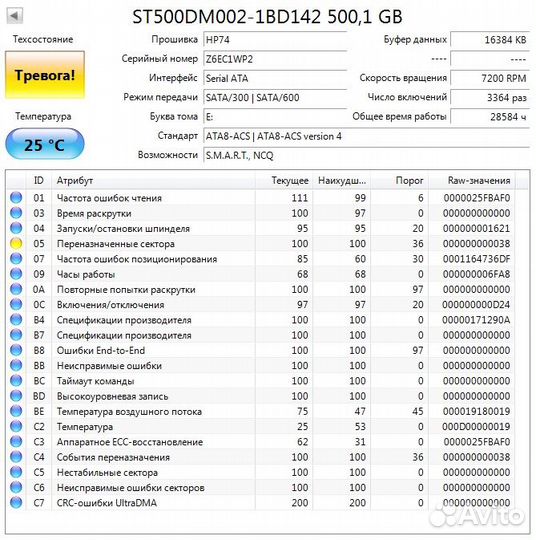The height and width of the screenshot is (540, 536).
Task: Select the Неисправимые ошибки attribute in row BB
Action: 109,366
